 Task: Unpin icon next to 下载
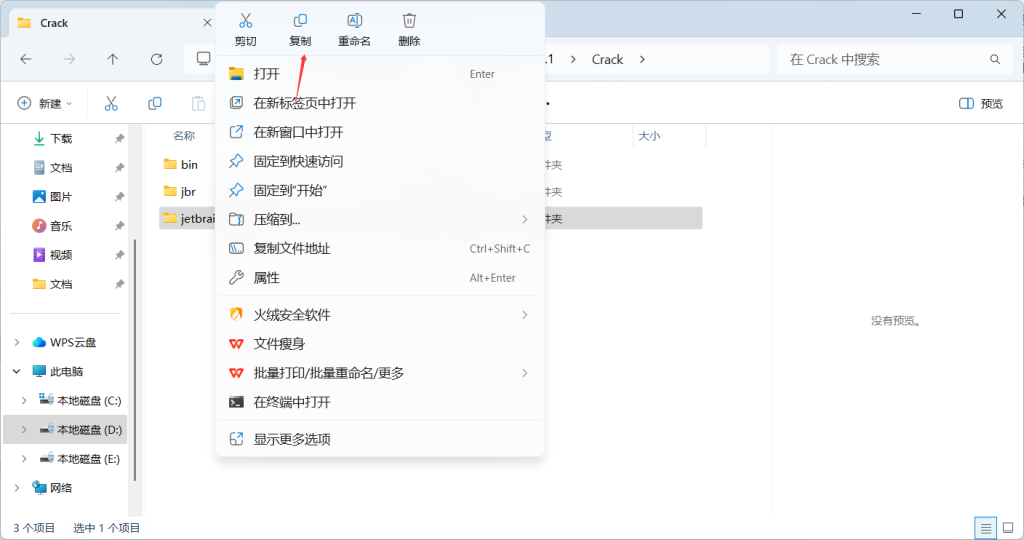(120, 138)
